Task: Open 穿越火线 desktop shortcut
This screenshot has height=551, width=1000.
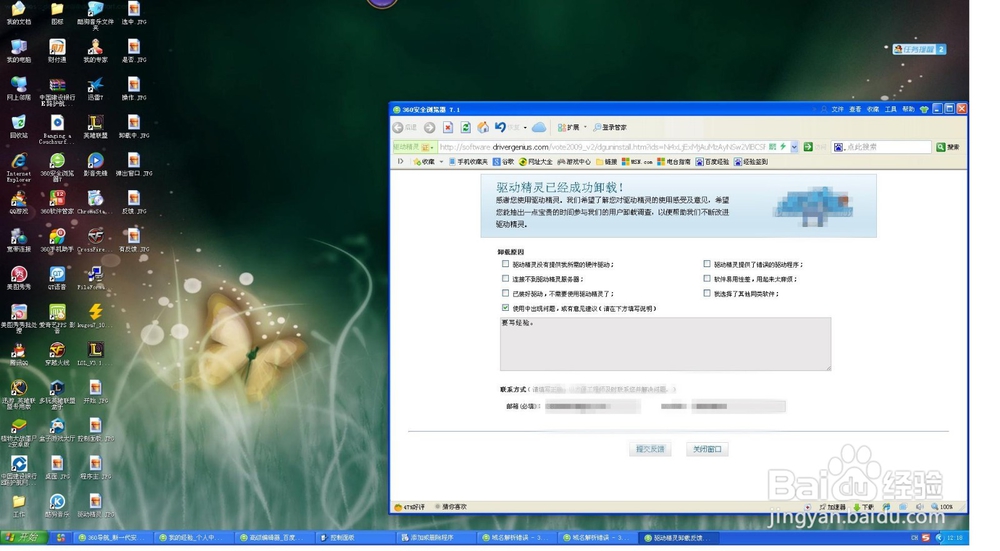Action: coord(57,354)
